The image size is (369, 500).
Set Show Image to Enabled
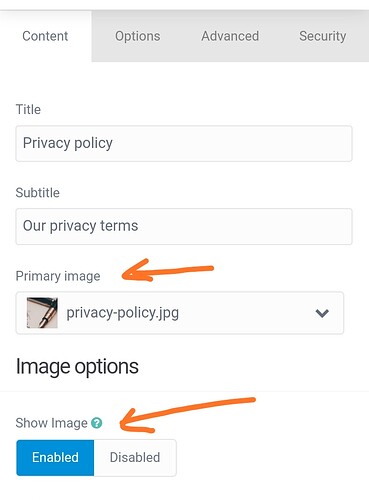click(55, 457)
